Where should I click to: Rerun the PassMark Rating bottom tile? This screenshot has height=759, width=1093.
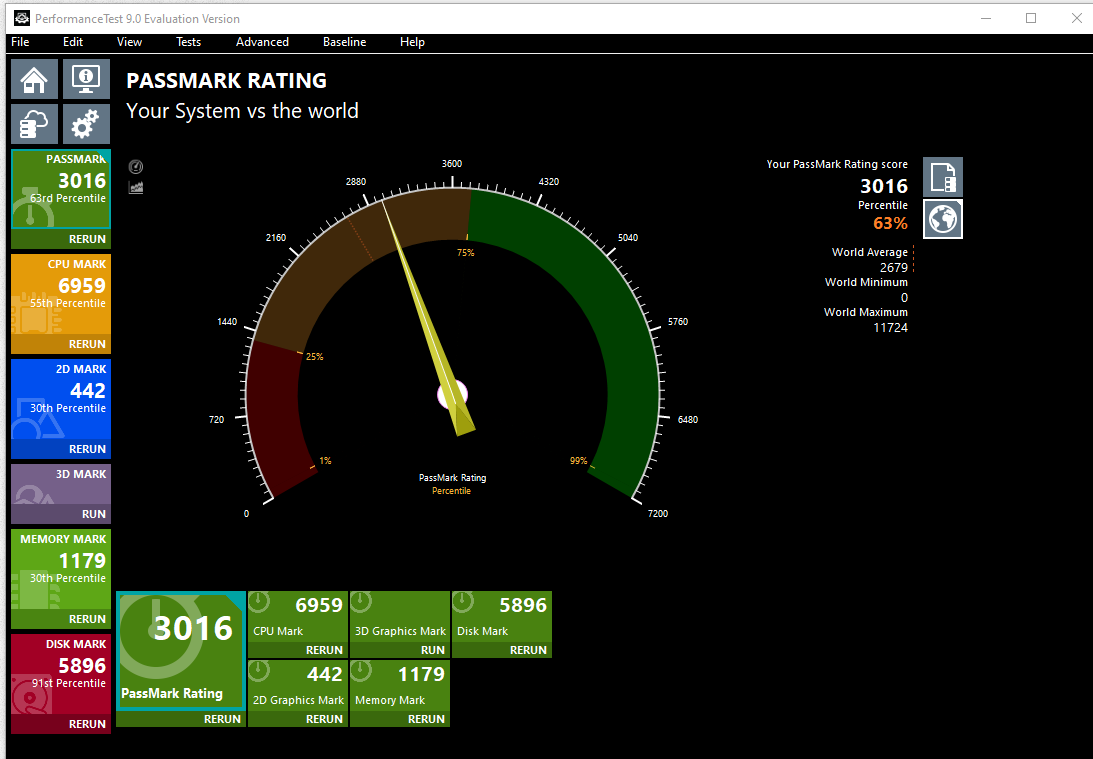pyautogui.click(x=181, y=719)
